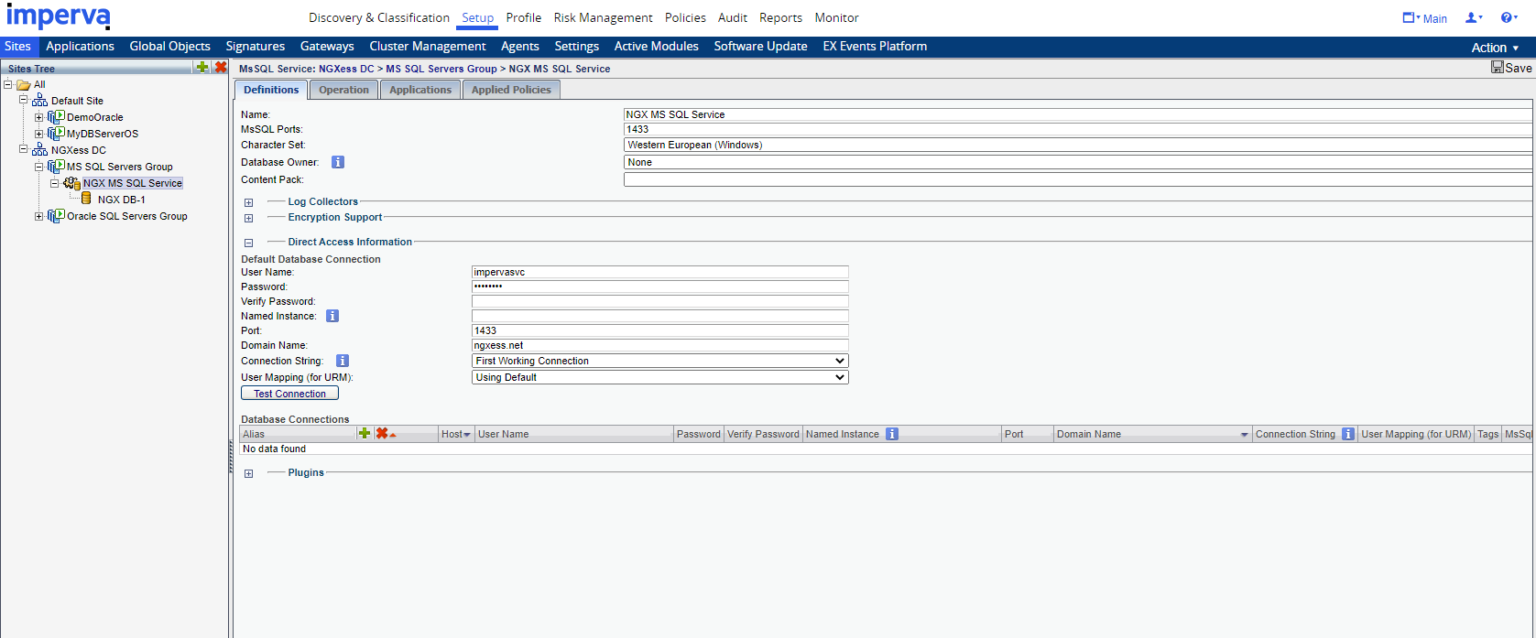Click the Save disk icon

tap(1497, 68)
